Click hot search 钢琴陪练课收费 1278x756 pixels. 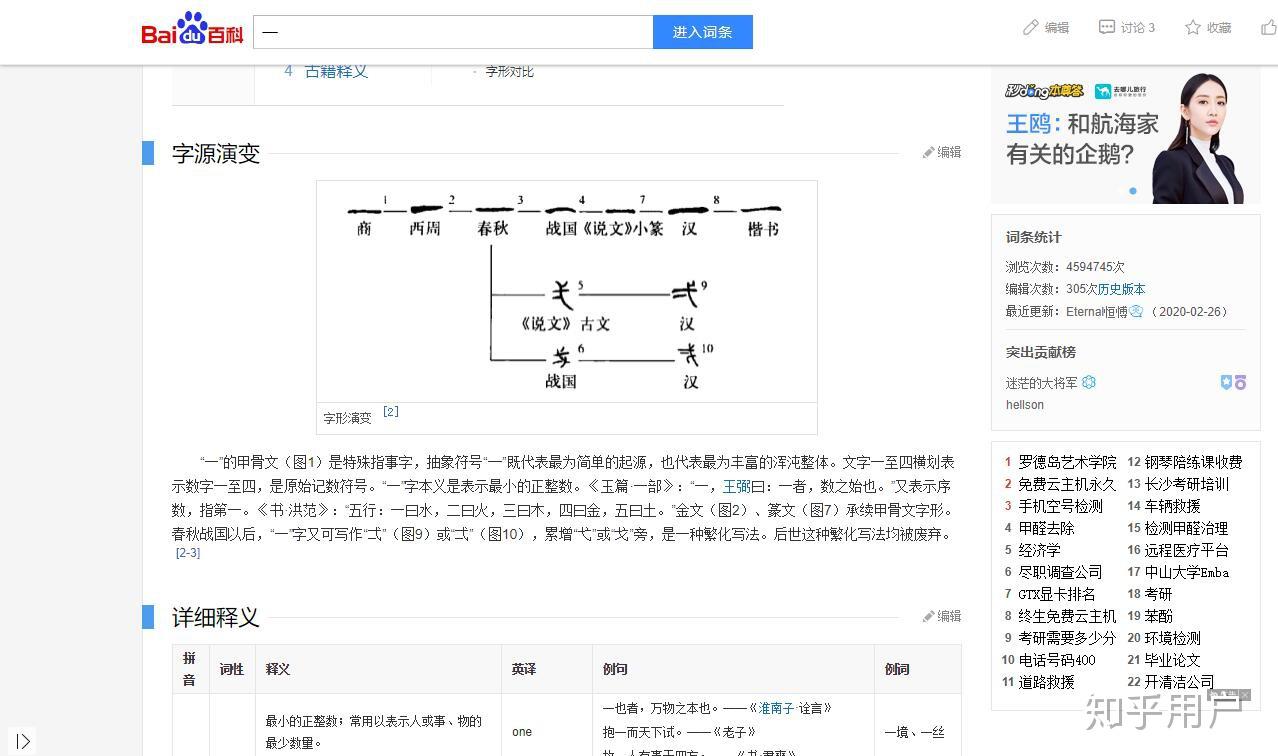click(x=1193, y=462)
